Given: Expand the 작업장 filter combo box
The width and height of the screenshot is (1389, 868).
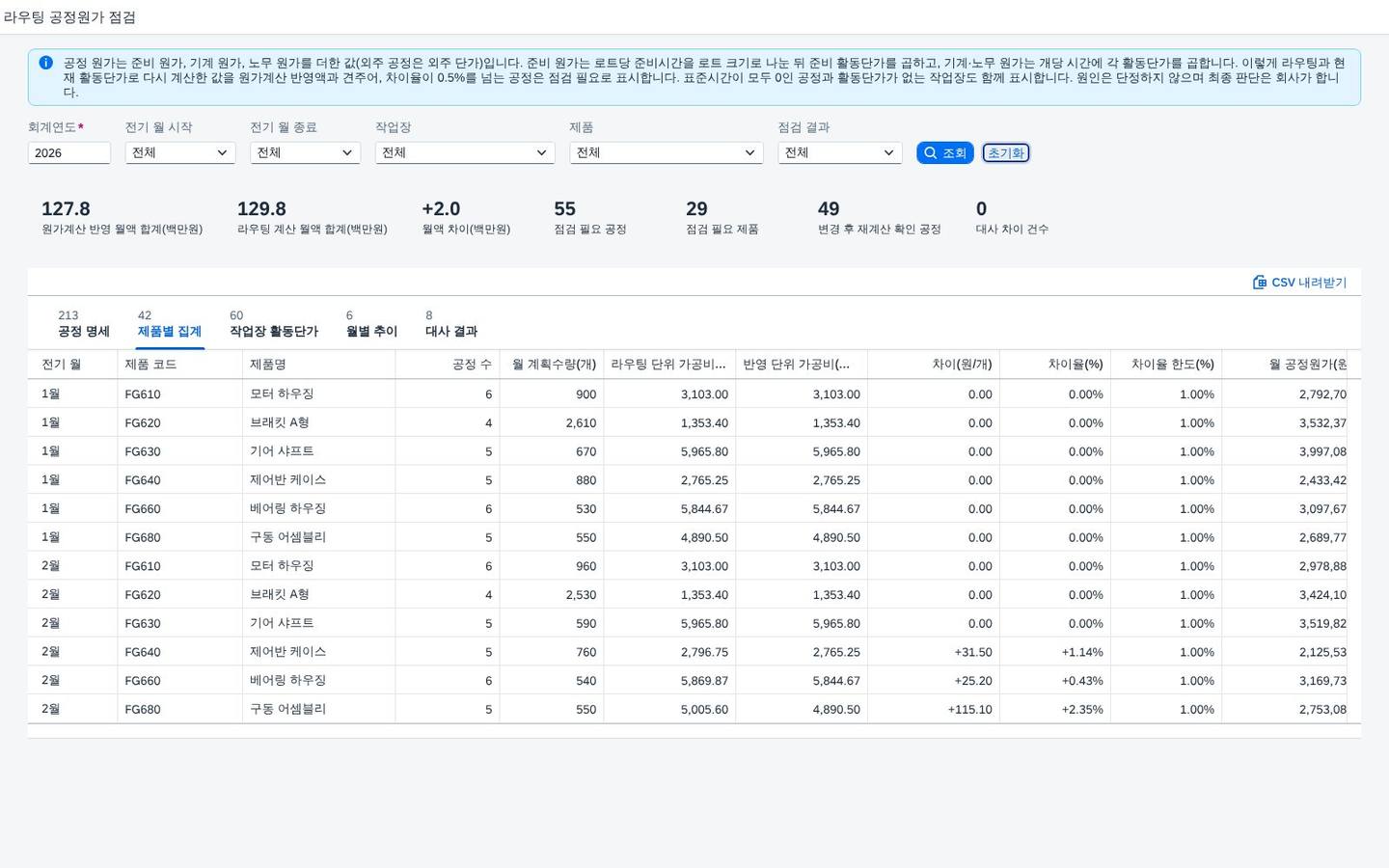Looking at the screenshot, I should (465, 152).
